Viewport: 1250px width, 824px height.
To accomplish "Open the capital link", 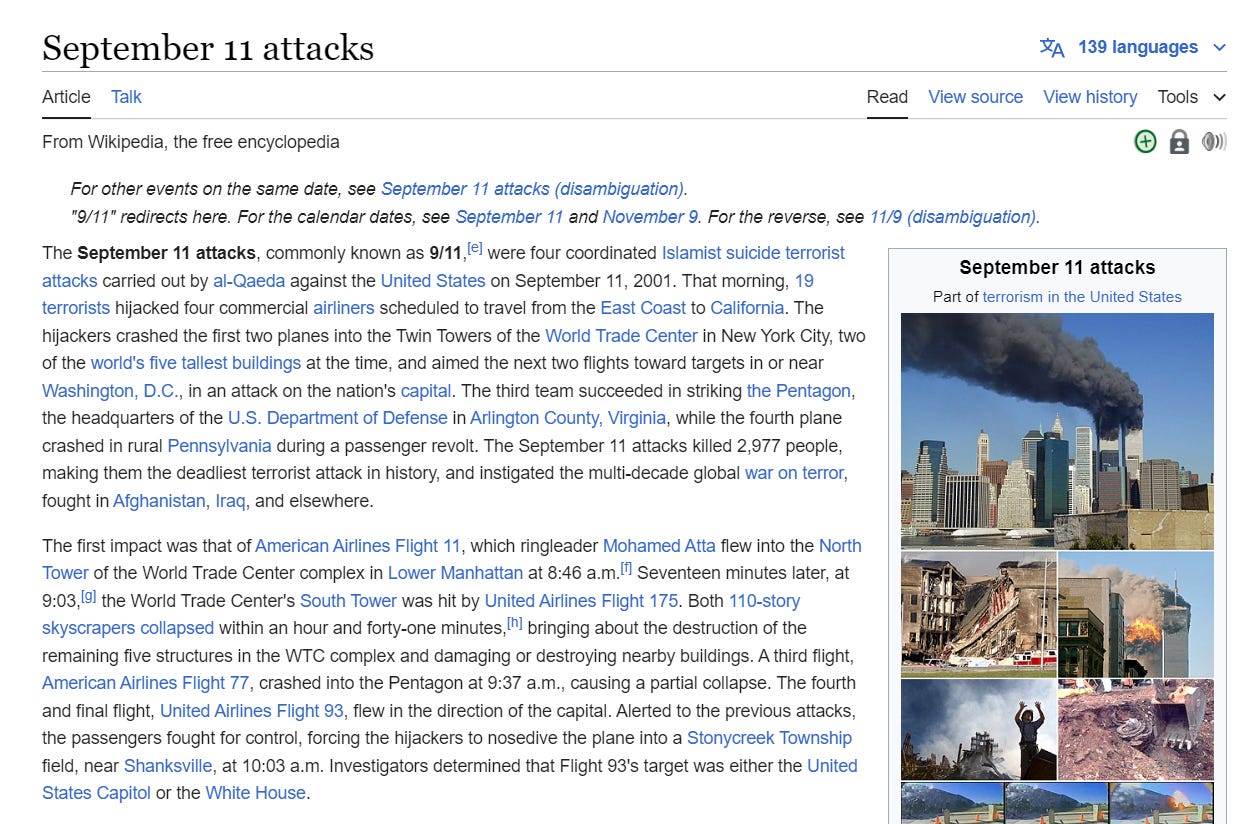I will [426, 391].
